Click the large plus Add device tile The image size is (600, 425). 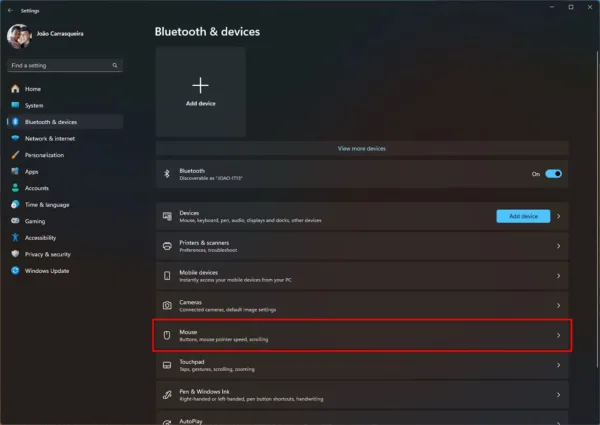point(201,92)
